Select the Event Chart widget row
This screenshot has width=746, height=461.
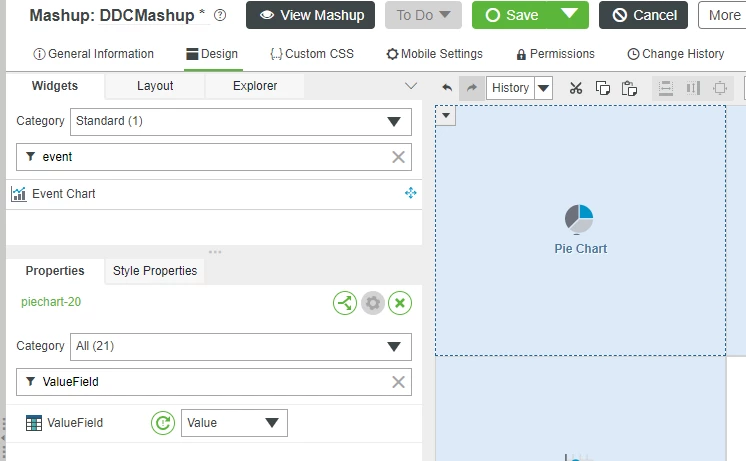click(214, 194)
